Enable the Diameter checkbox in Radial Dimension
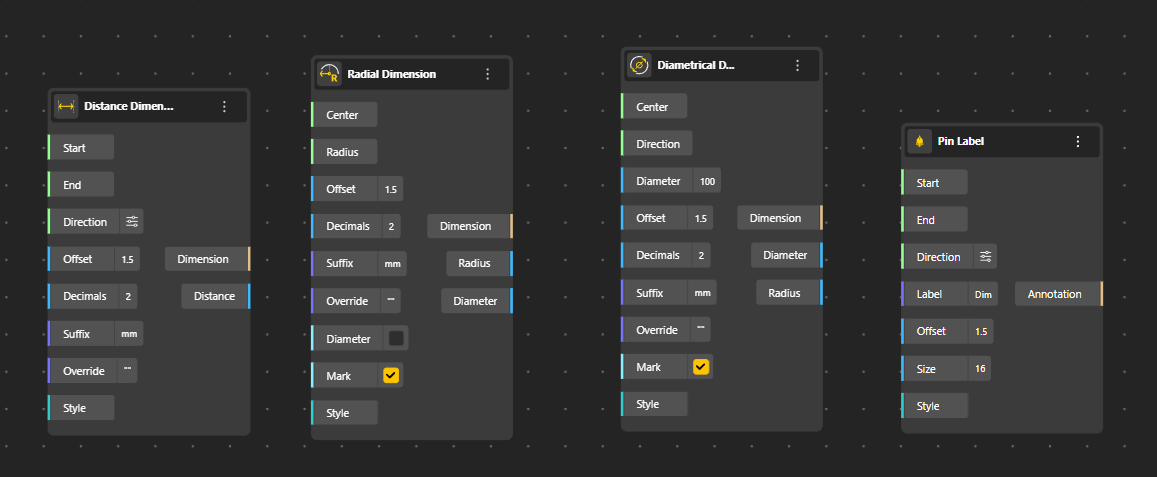This screenshot has width=1157, height=477. [396, 339]
